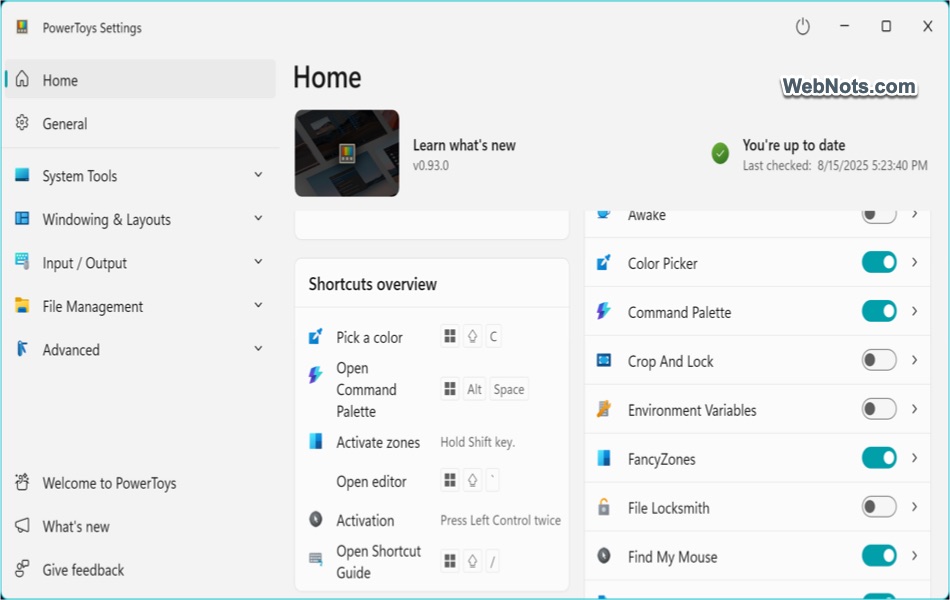Click the What's new megaphone icon
Screen dimensions: 950x600
[22, 525]
